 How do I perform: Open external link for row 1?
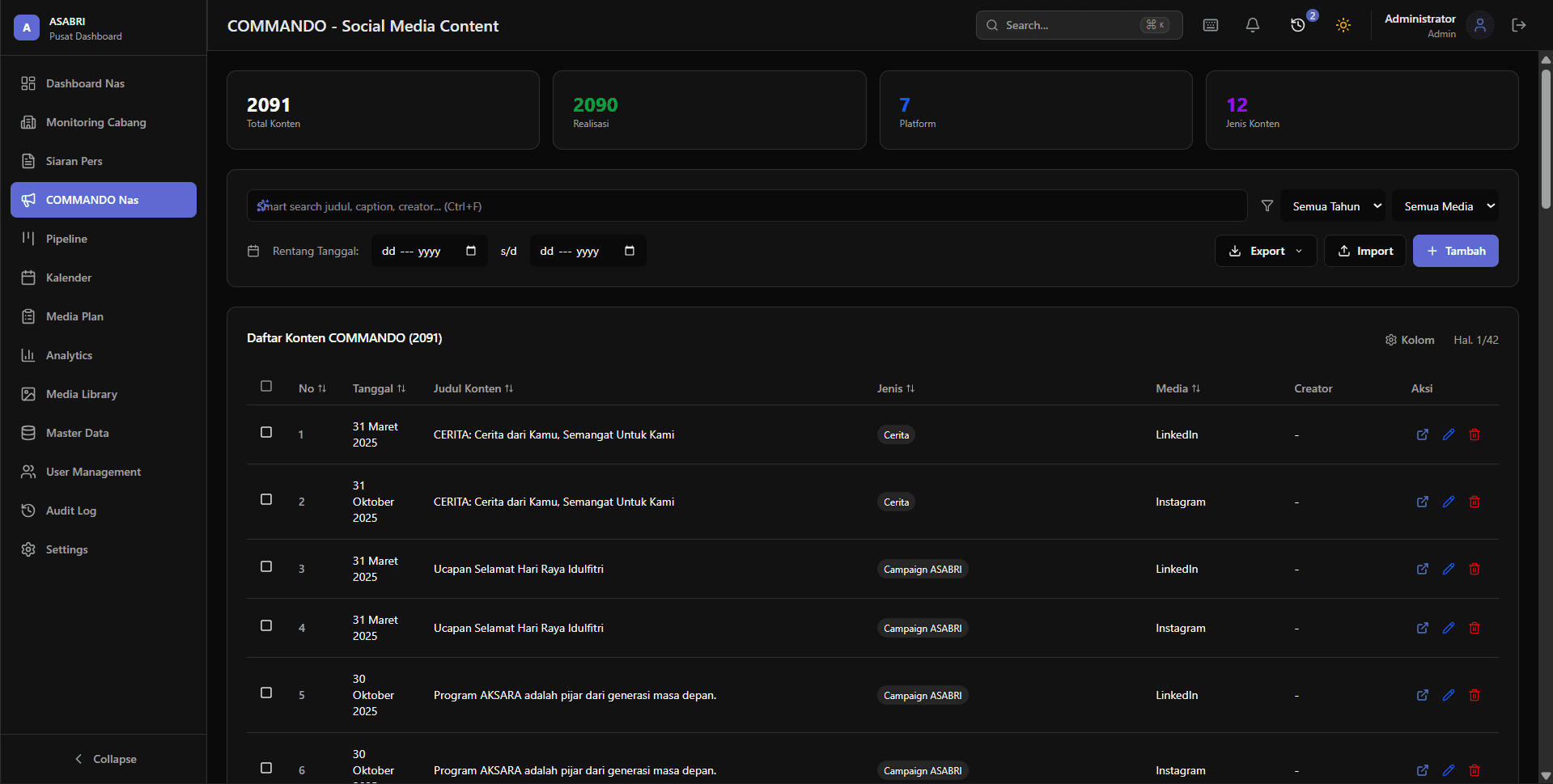(x=1423, y=434)
